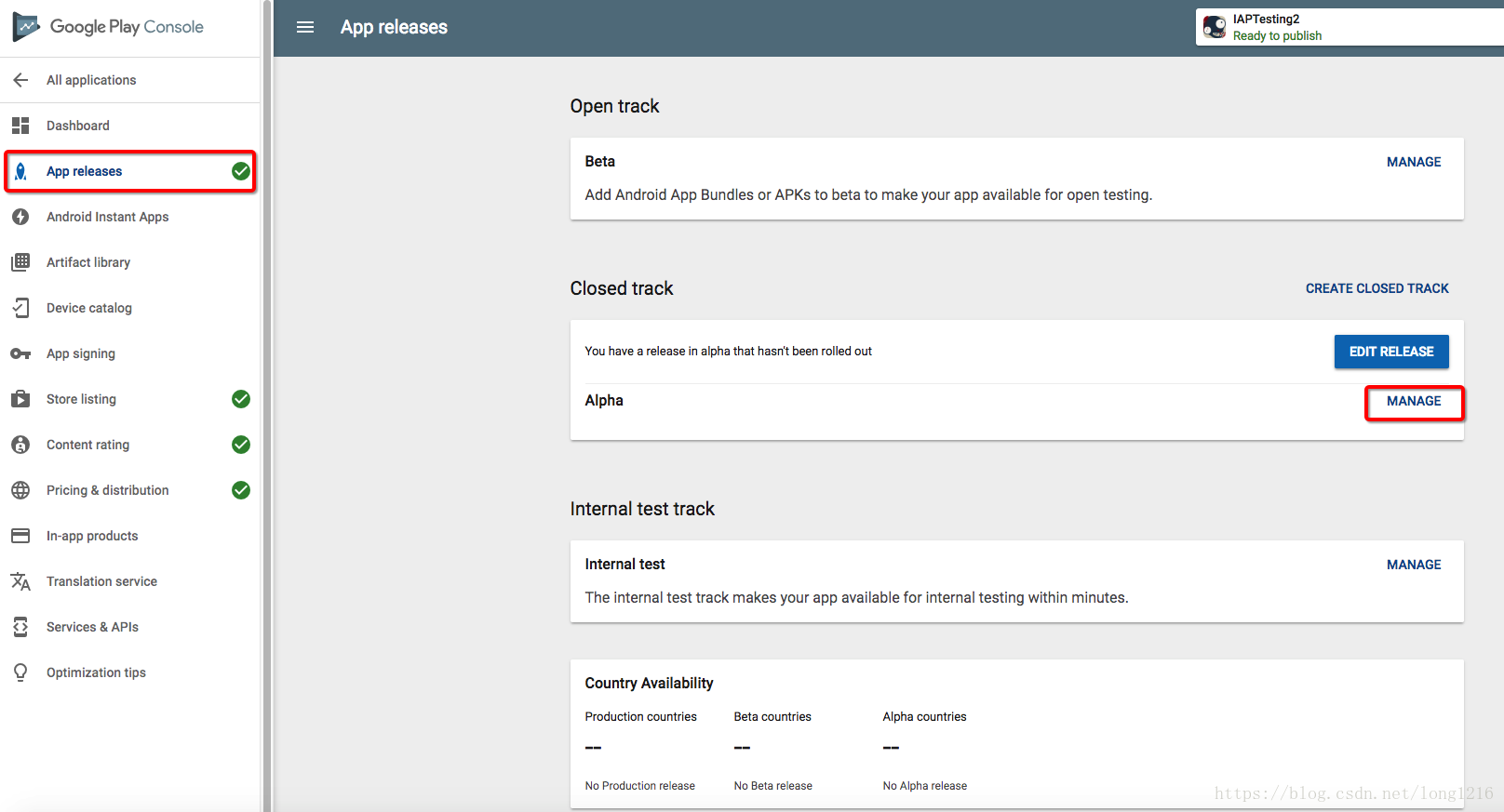Screen dimensions: 1504x812
Task: Click the Android Instant Apps lightning icon
Action: pyautogui.click(x=20, y=217)
